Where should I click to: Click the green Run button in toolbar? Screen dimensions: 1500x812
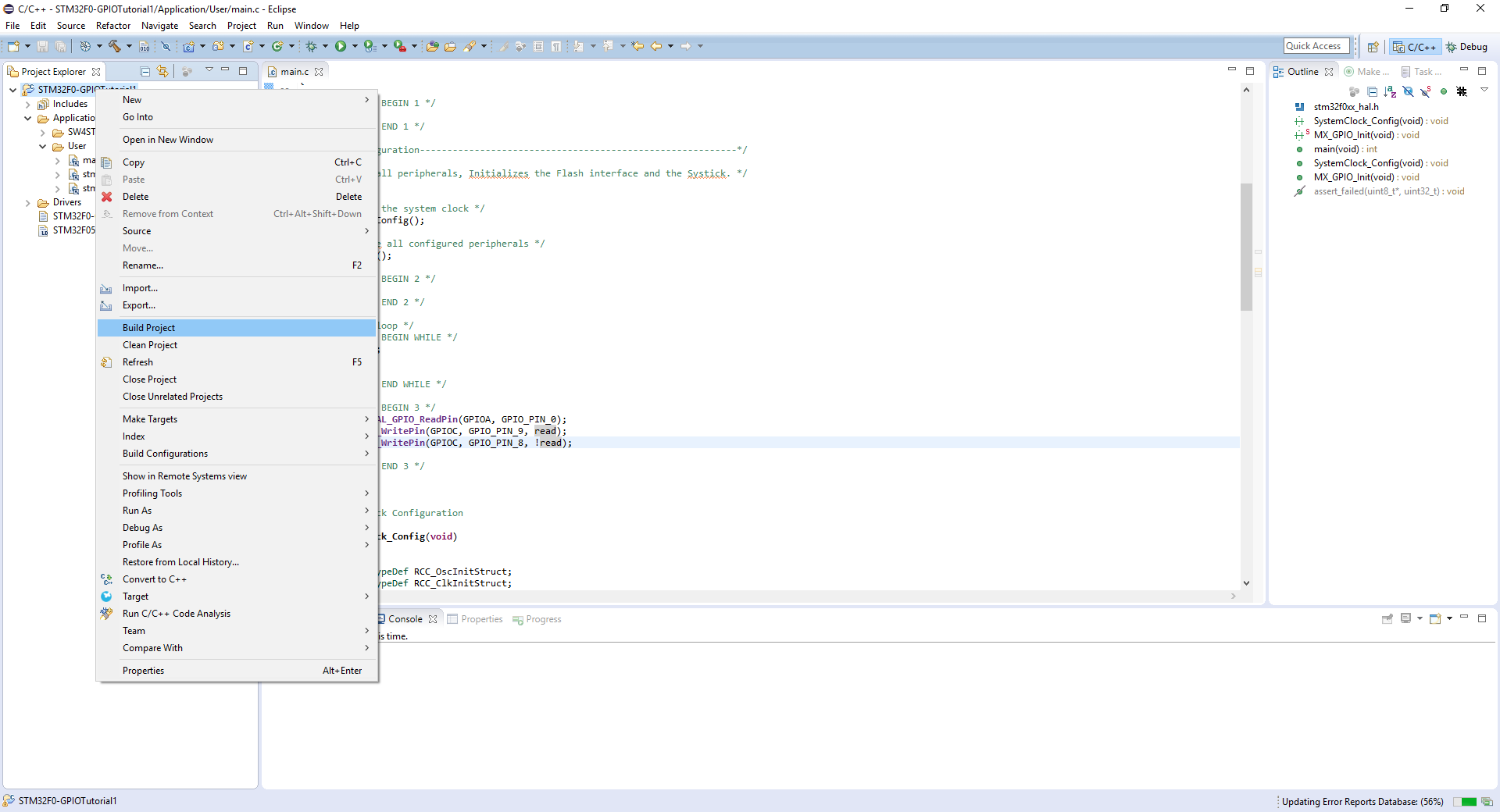tap(341, 47)
